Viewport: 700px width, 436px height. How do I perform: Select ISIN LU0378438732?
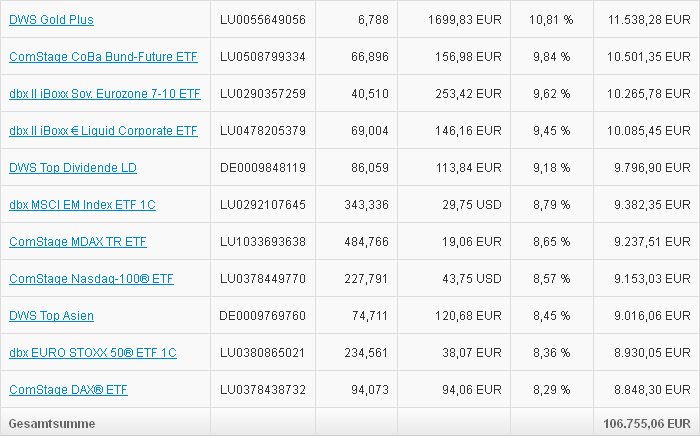point(263,390)
